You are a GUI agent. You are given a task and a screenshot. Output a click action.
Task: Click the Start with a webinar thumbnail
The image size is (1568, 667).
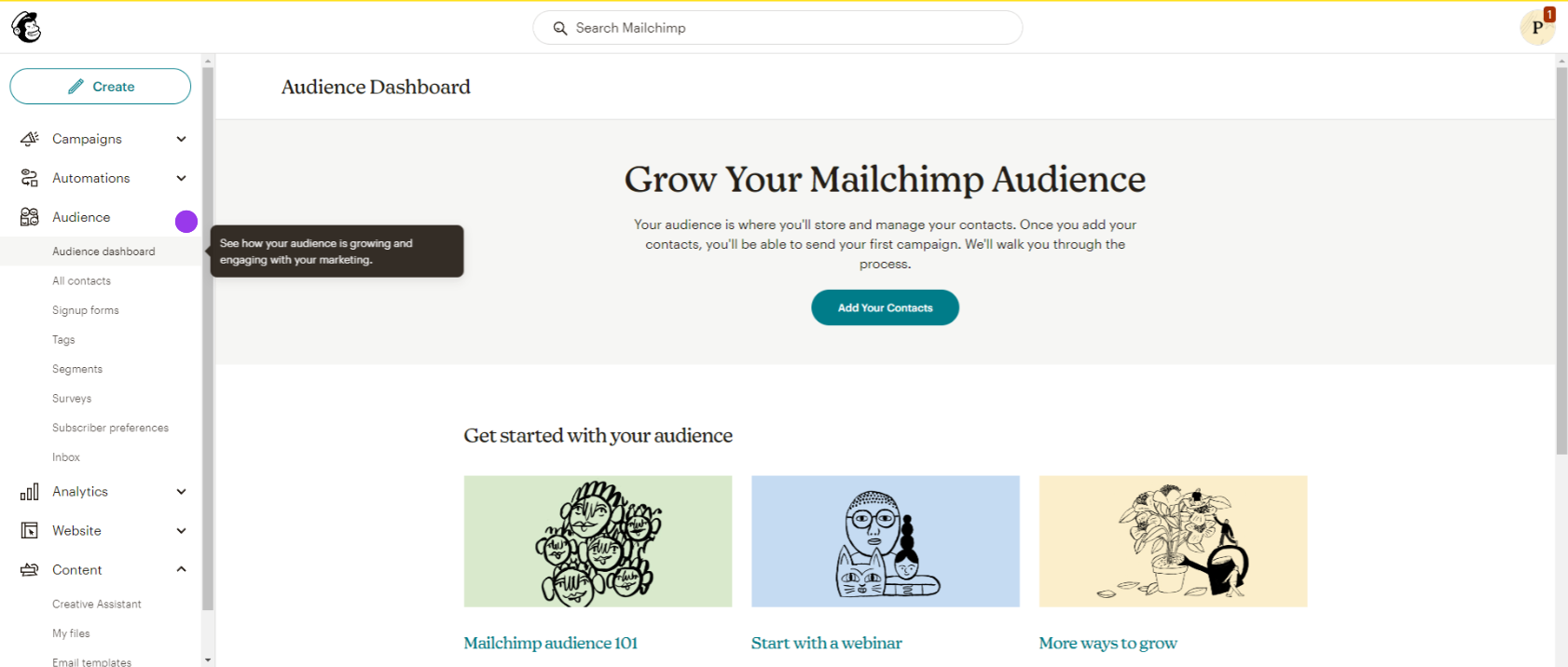pos(884,541)
